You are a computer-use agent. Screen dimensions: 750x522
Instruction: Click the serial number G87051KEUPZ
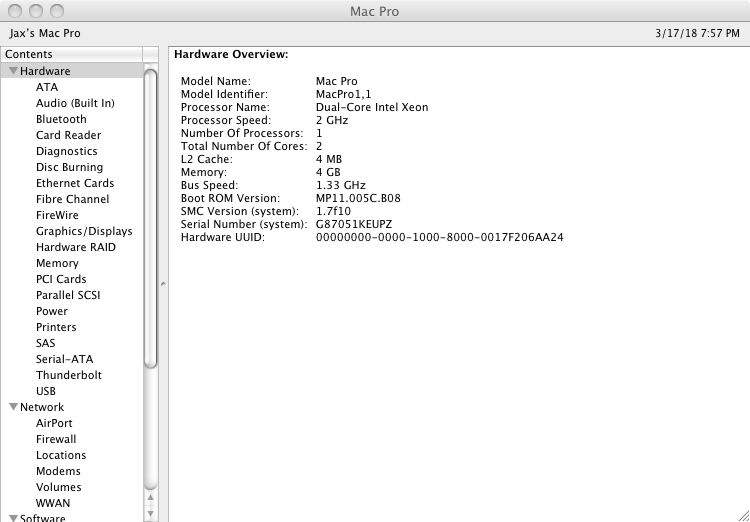(x=354, y=224)
